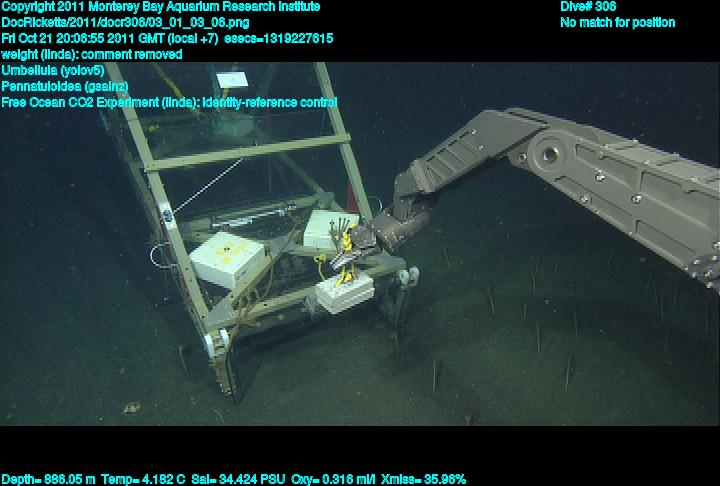Viewport: 720px width, 486px height.
Task: Click the copyright line 'Copyright 2011 Monterey Bay Aquarium Research Institute'
Action: pyautogui.click(x=161, y=7)
